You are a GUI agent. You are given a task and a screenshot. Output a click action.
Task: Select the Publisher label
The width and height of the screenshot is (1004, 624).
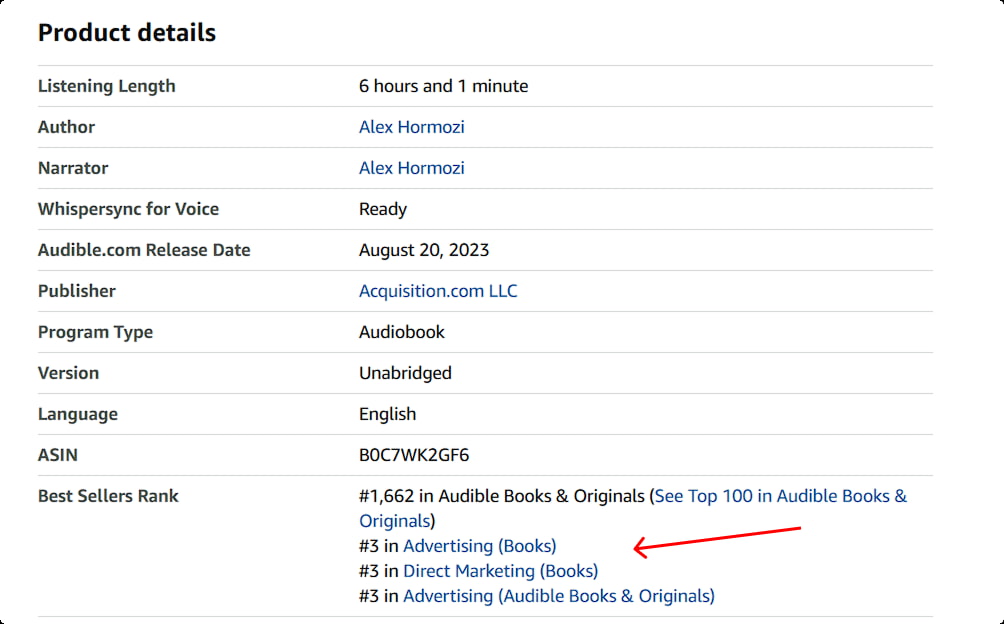tap(77, 291)
